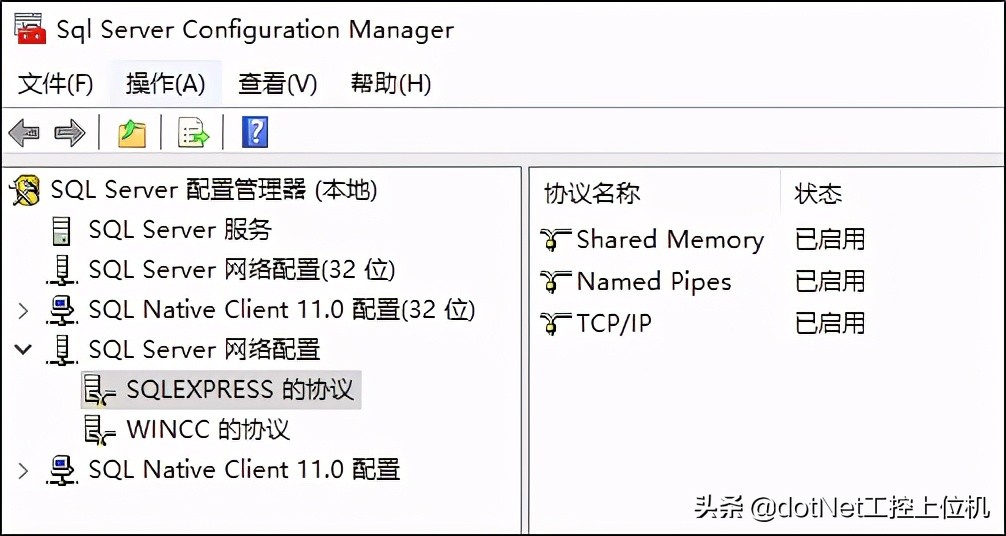Screen dimensions: 1006x536
Task: Click the 状态 column header
Action: (x=818, y=193)
